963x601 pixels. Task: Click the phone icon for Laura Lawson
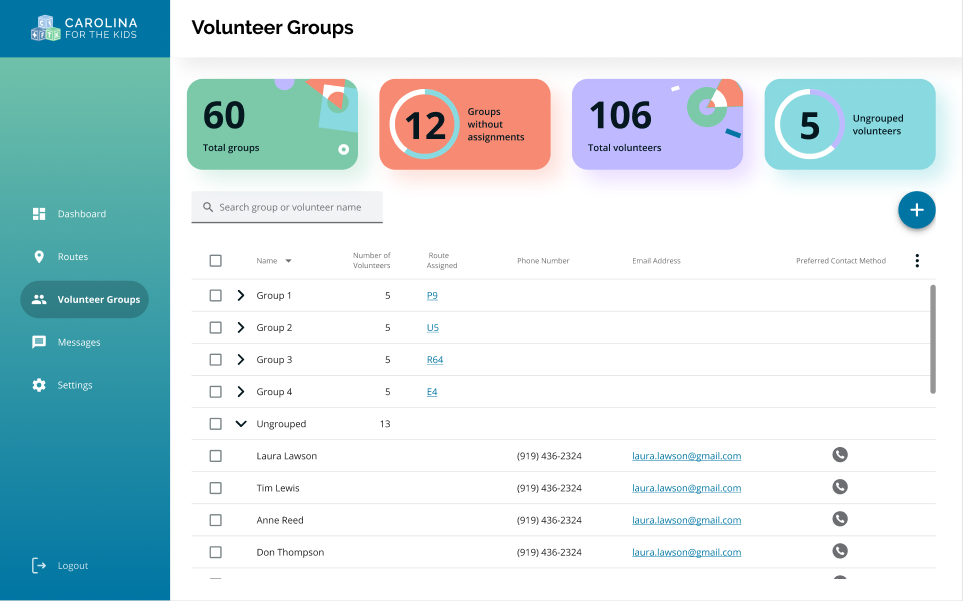click(840, 455)
